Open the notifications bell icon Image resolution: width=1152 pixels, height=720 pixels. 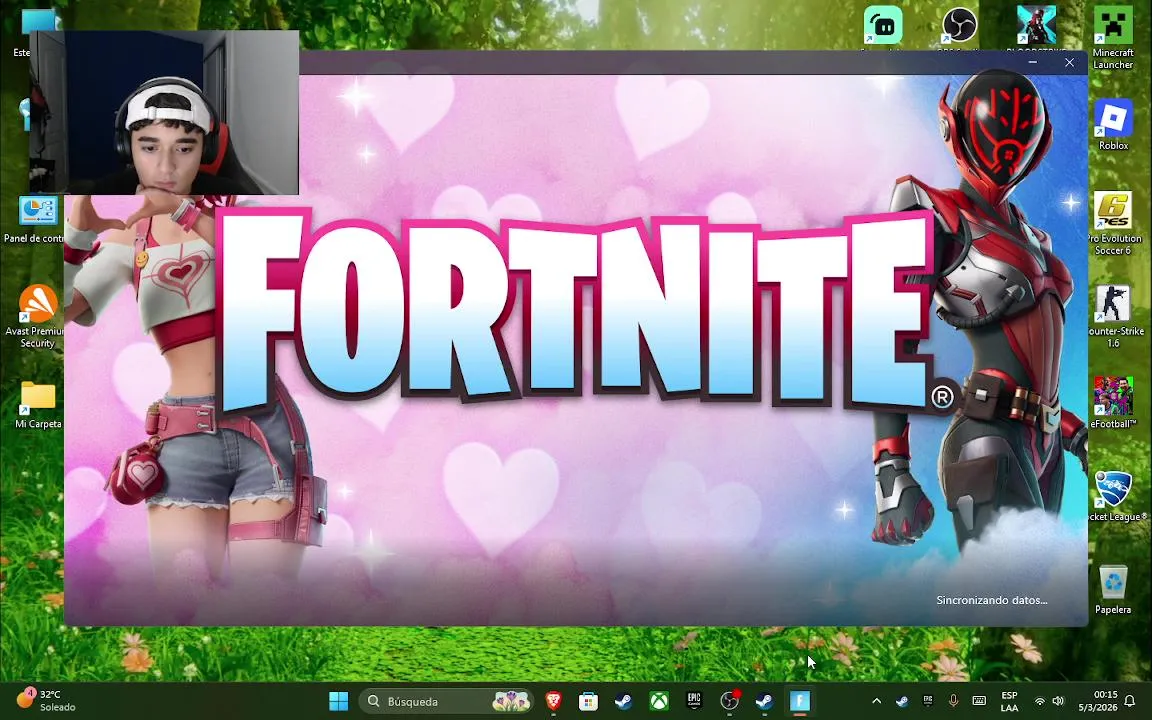[1130, 701]
